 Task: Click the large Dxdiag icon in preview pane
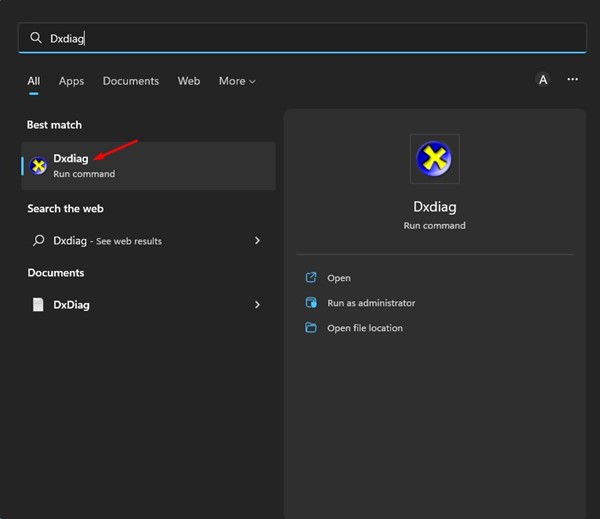click(434, 159)
